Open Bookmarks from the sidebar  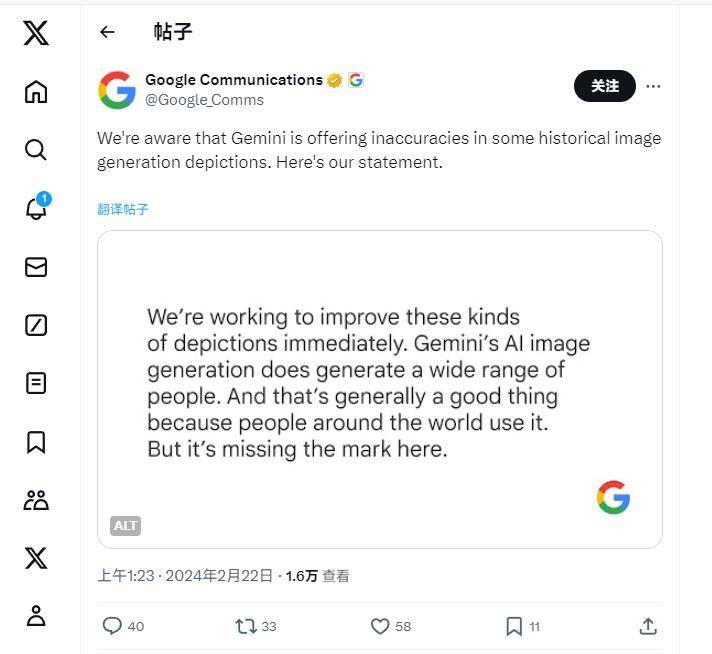point(36,442)
